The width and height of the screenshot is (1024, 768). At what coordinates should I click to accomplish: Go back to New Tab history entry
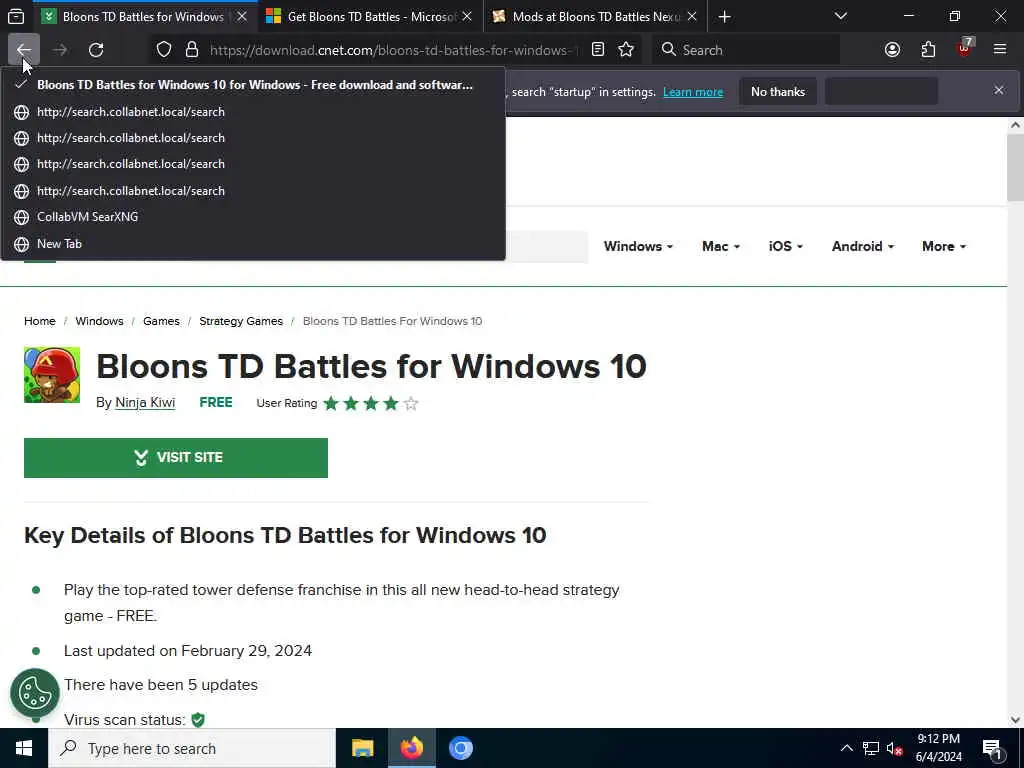[x=253, y=244]
